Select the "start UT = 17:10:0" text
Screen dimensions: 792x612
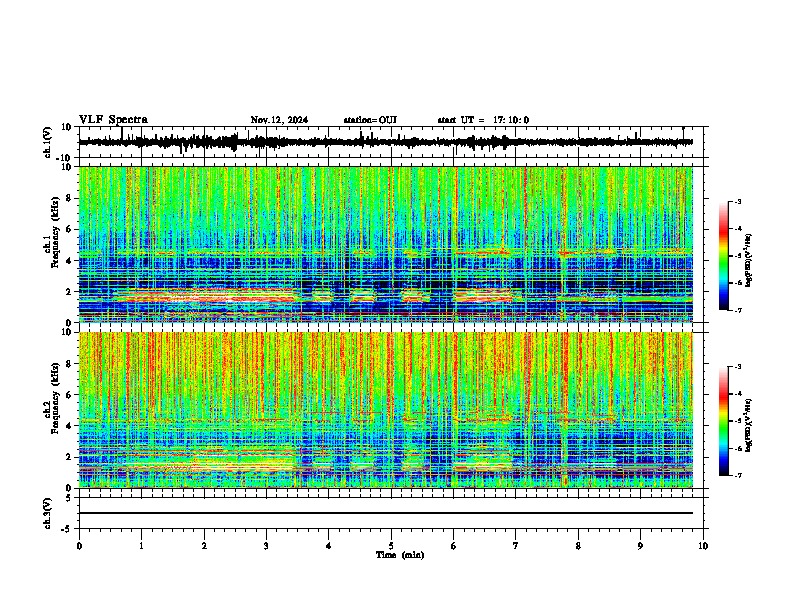tap(483, 120)
